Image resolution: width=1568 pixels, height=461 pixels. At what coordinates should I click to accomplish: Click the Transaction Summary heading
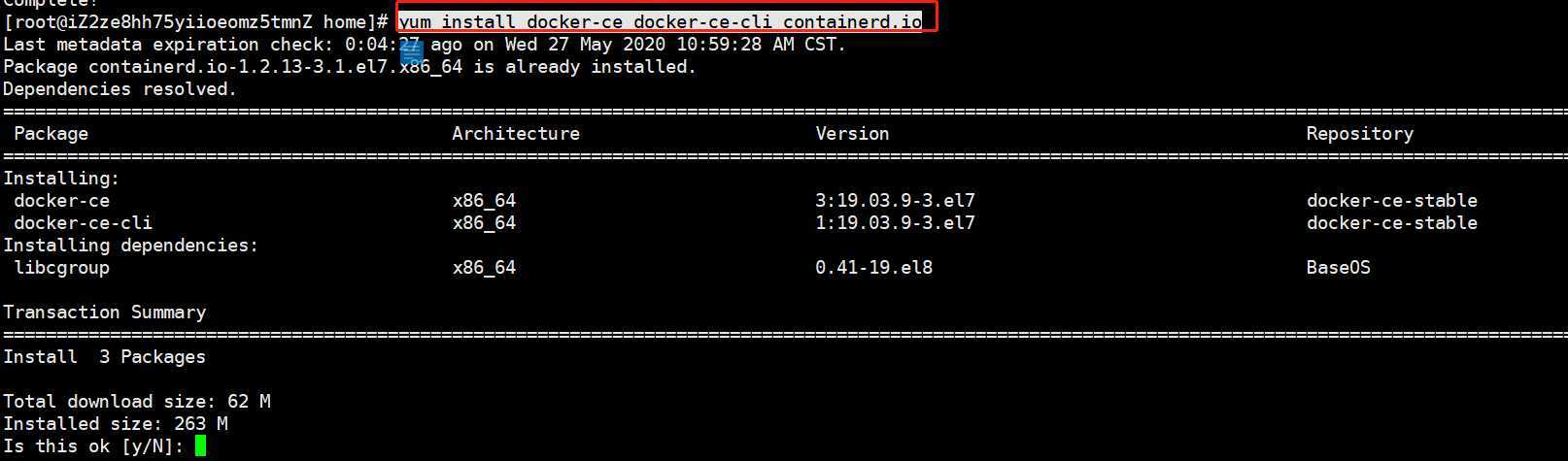105,313
